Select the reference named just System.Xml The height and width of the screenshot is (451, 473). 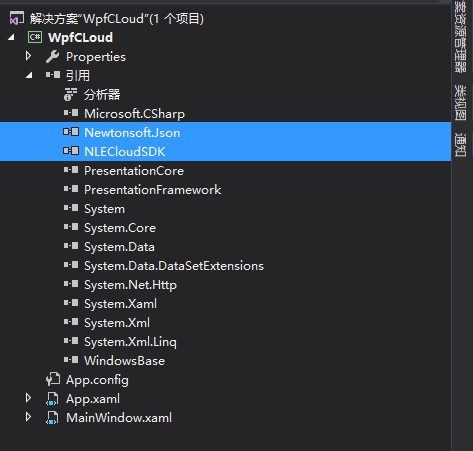point(117,323)
